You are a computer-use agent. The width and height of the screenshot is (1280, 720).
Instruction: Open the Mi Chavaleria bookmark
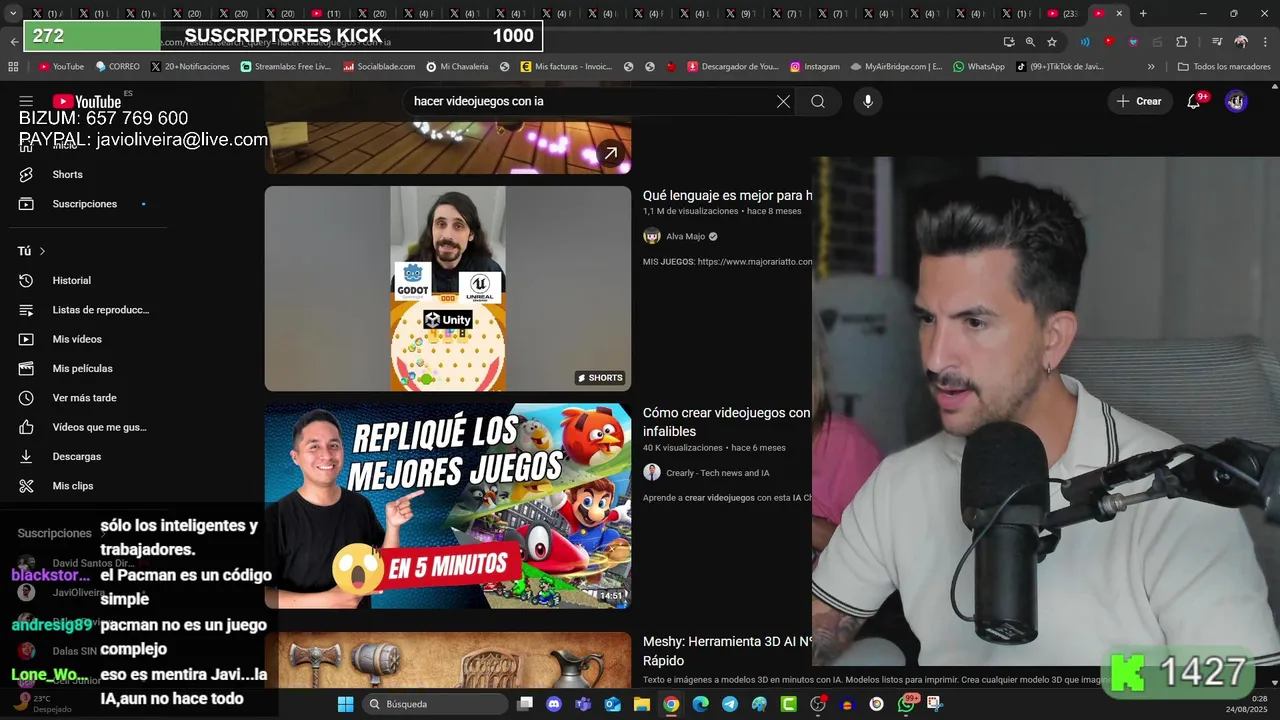pos(457,67)
